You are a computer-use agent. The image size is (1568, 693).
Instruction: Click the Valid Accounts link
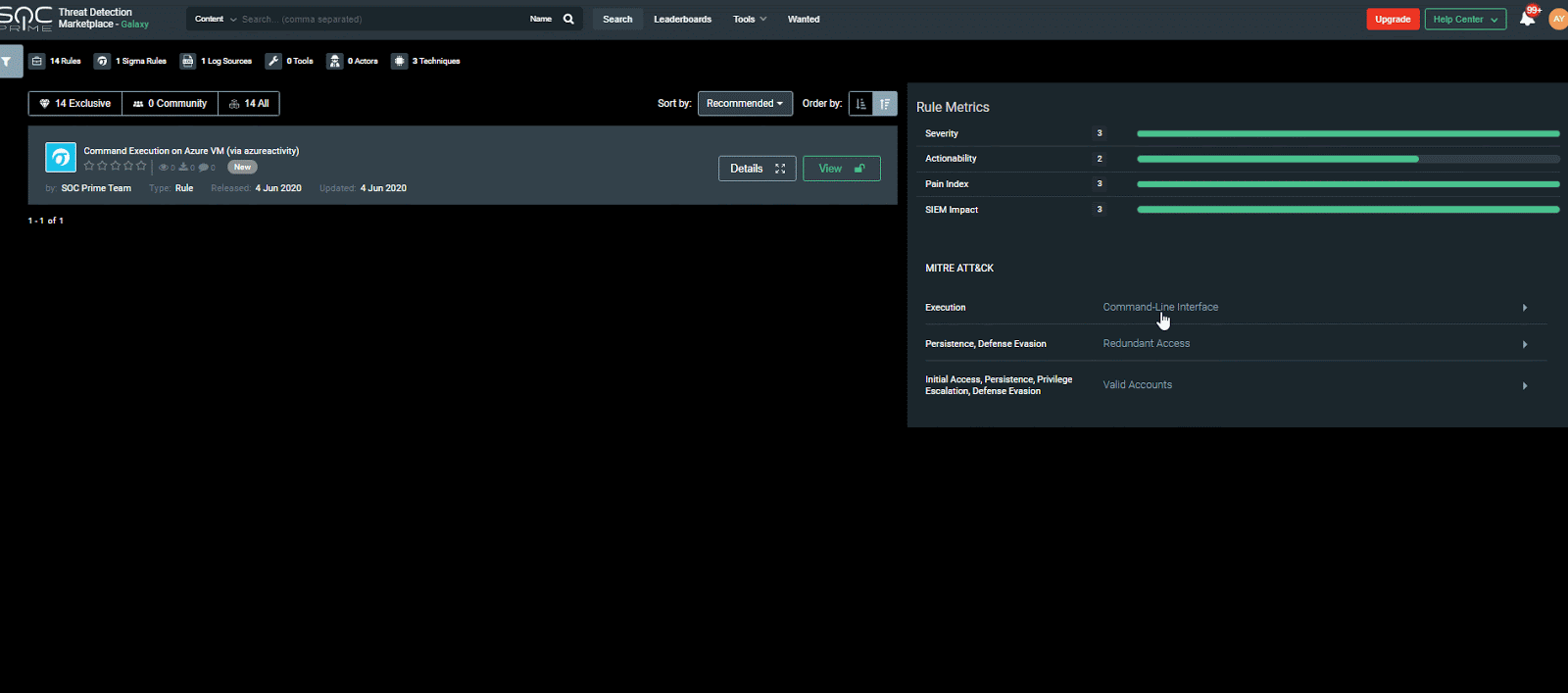[x=1138, y=385]
